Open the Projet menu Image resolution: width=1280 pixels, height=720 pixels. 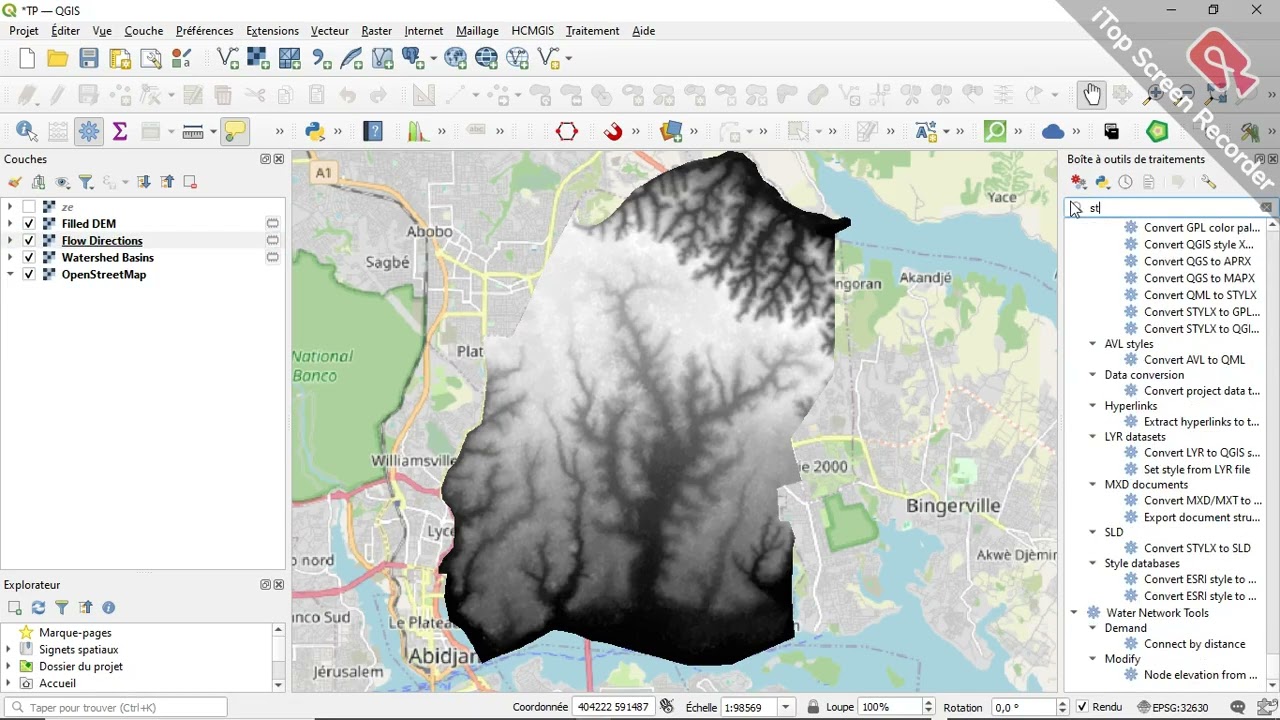click(24, 31)
